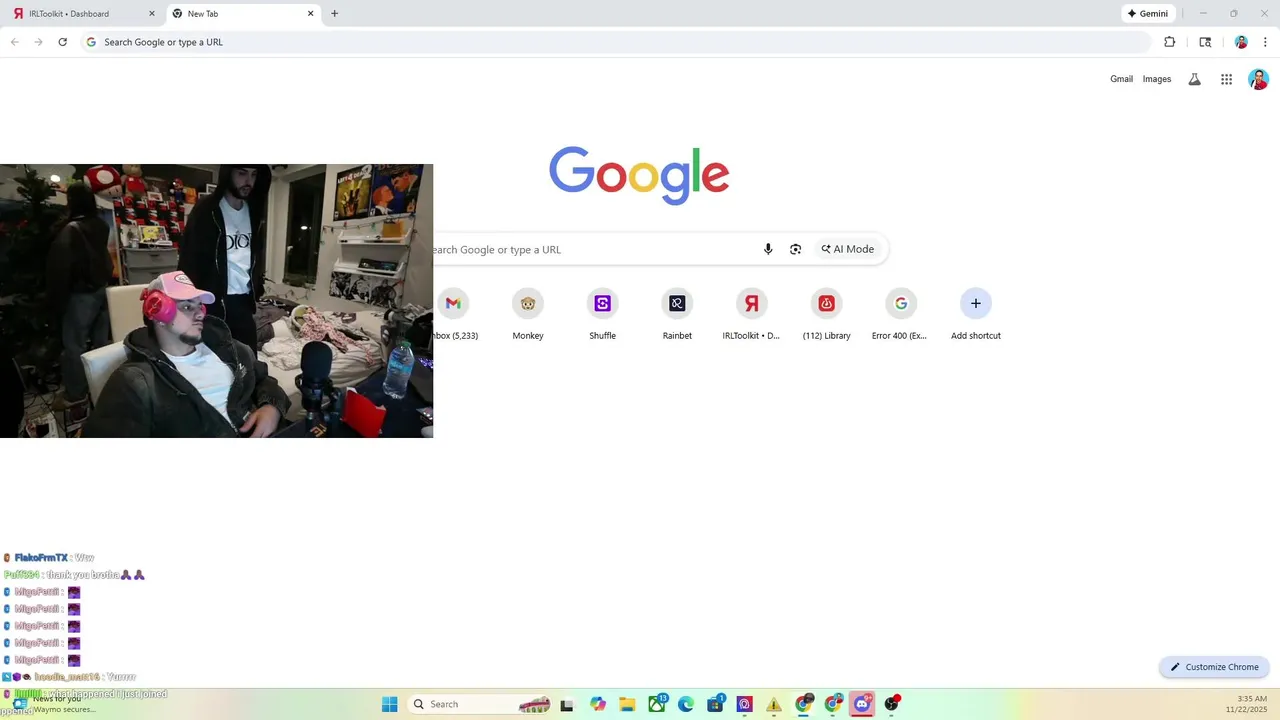
Task: Click the Gemini button
Action: (1148, 14)
